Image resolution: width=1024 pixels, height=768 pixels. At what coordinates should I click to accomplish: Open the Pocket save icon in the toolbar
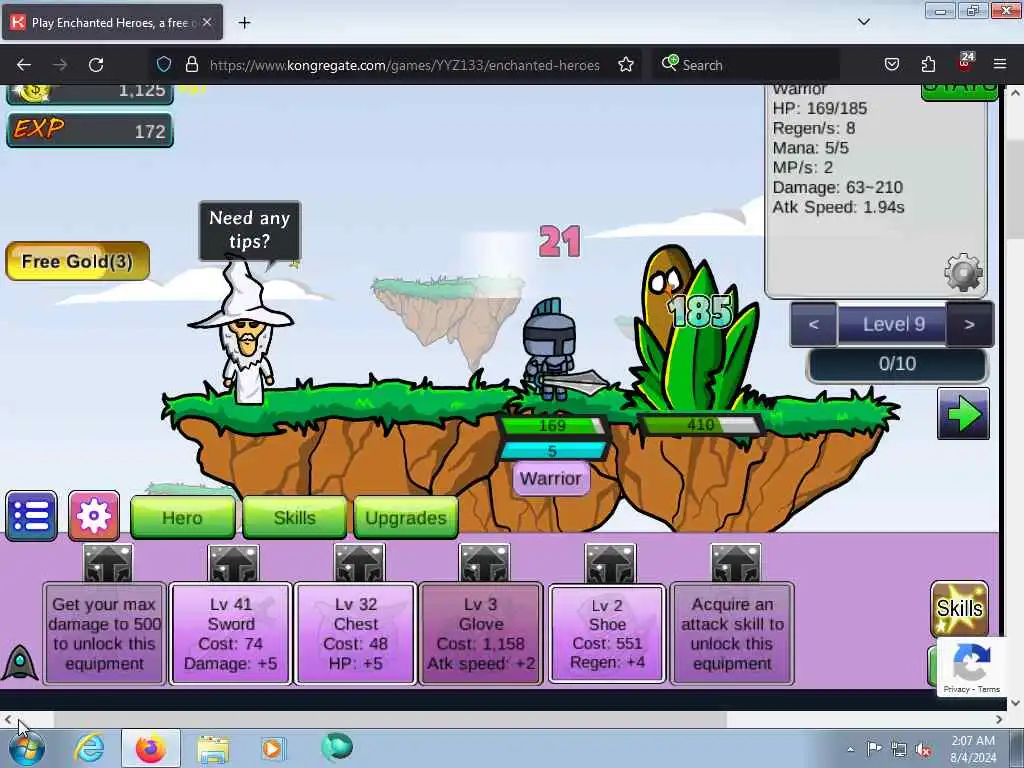click(891, 65)
